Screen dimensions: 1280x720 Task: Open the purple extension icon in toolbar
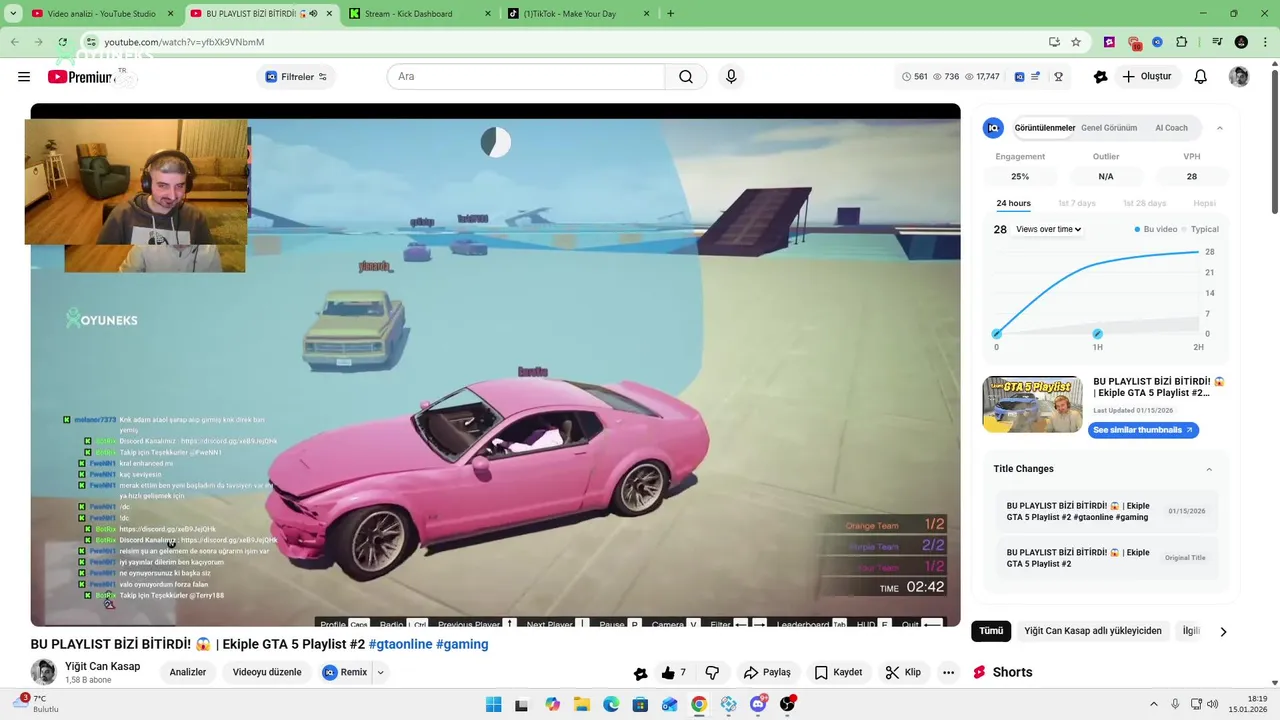tap(1109, 42)
